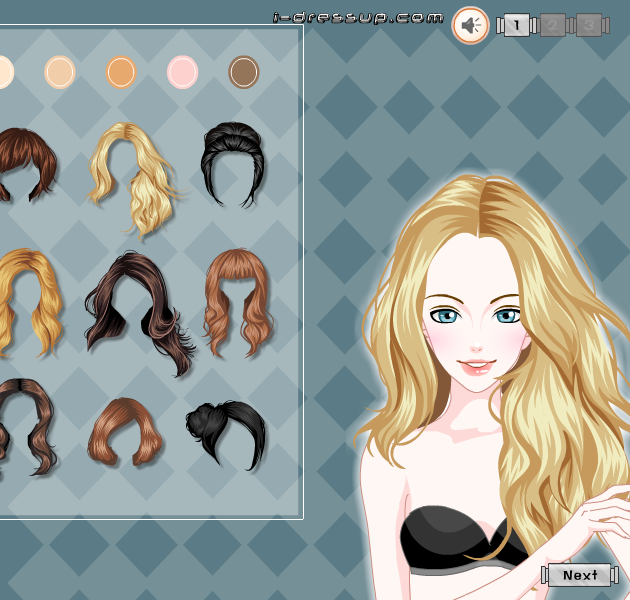This screenshot has width=630, height=600.
Task: Select the orange tan skin tone swatch
Action: click(x=121, y=72)
